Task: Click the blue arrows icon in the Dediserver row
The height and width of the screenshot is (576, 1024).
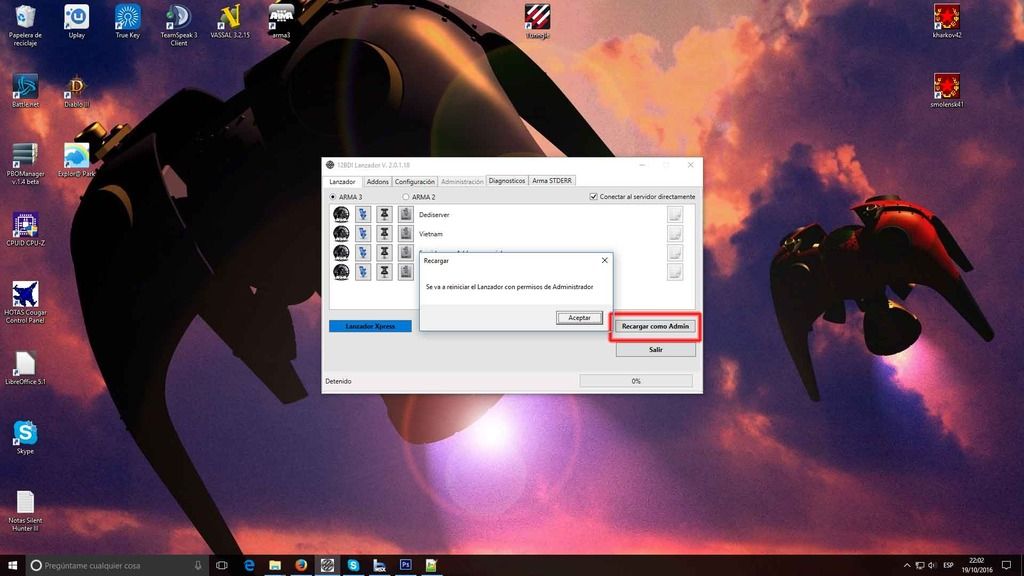Action: tap(363, 214)
